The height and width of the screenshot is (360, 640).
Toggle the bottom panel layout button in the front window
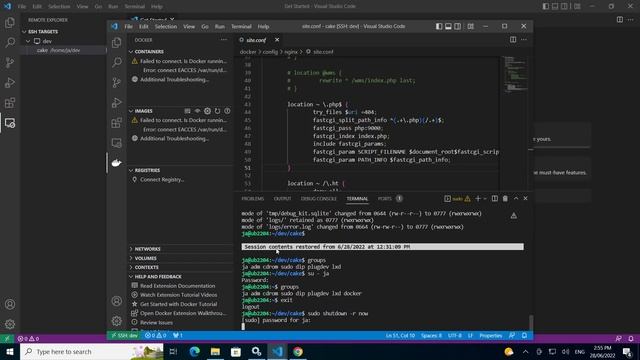448,26
